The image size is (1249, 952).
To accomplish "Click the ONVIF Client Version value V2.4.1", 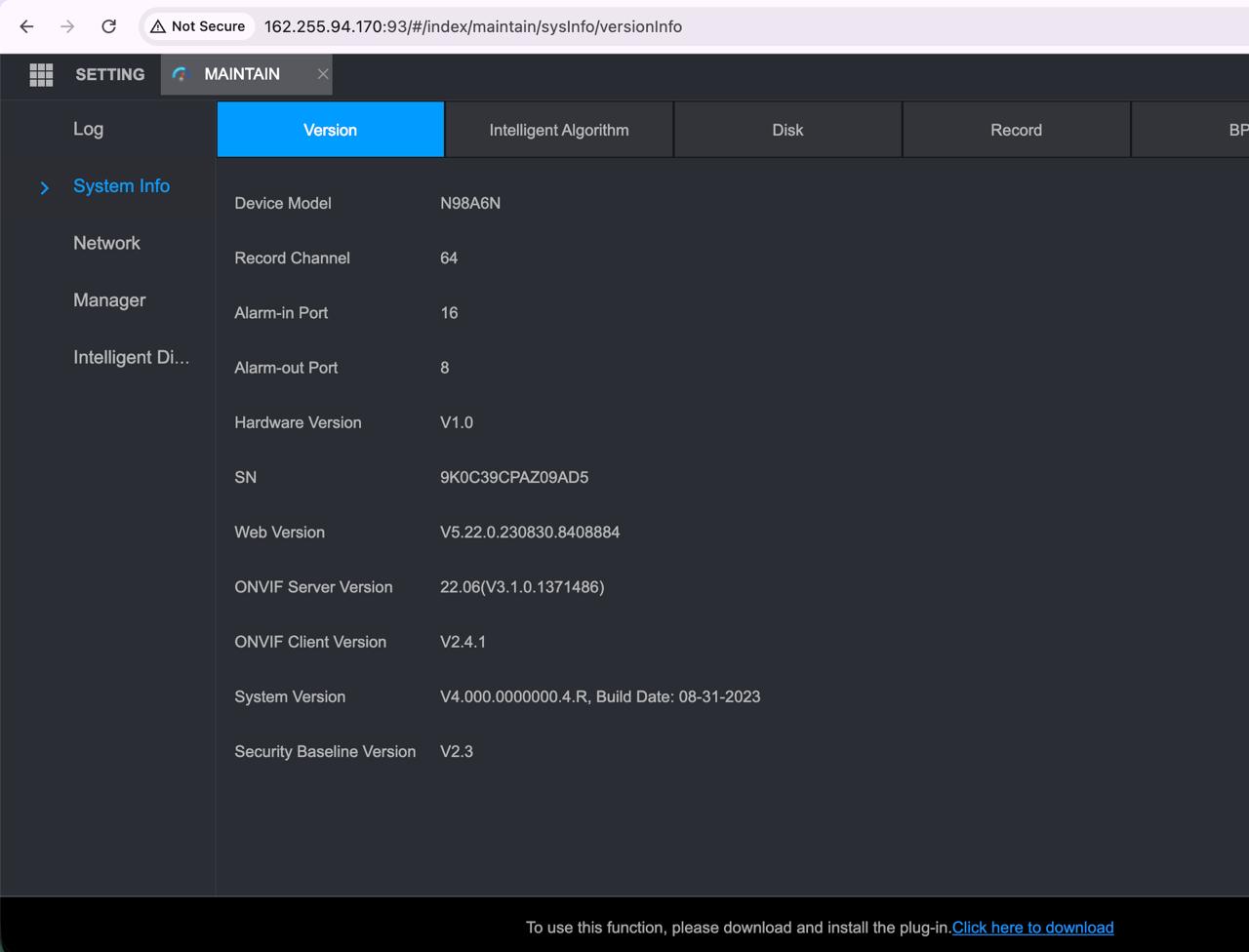I will point(463,642).
